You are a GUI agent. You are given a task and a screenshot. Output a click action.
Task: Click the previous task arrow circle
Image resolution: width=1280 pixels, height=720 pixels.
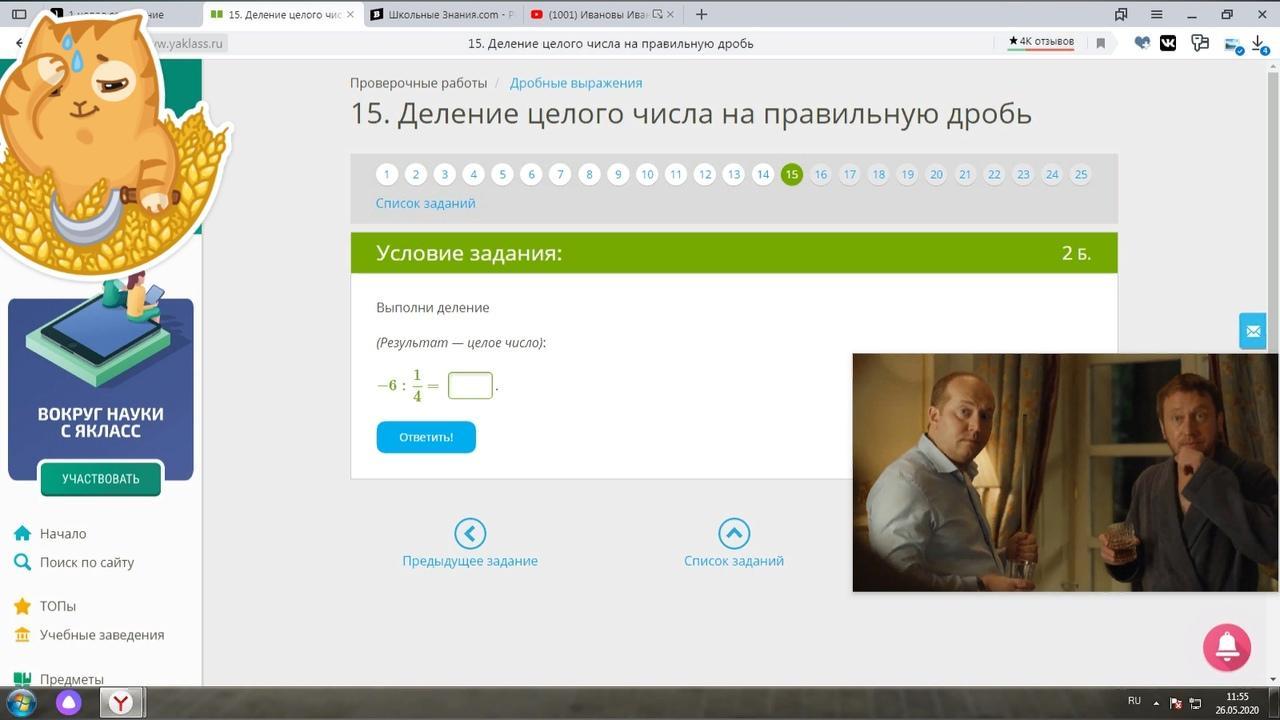(x=470, y=533)
